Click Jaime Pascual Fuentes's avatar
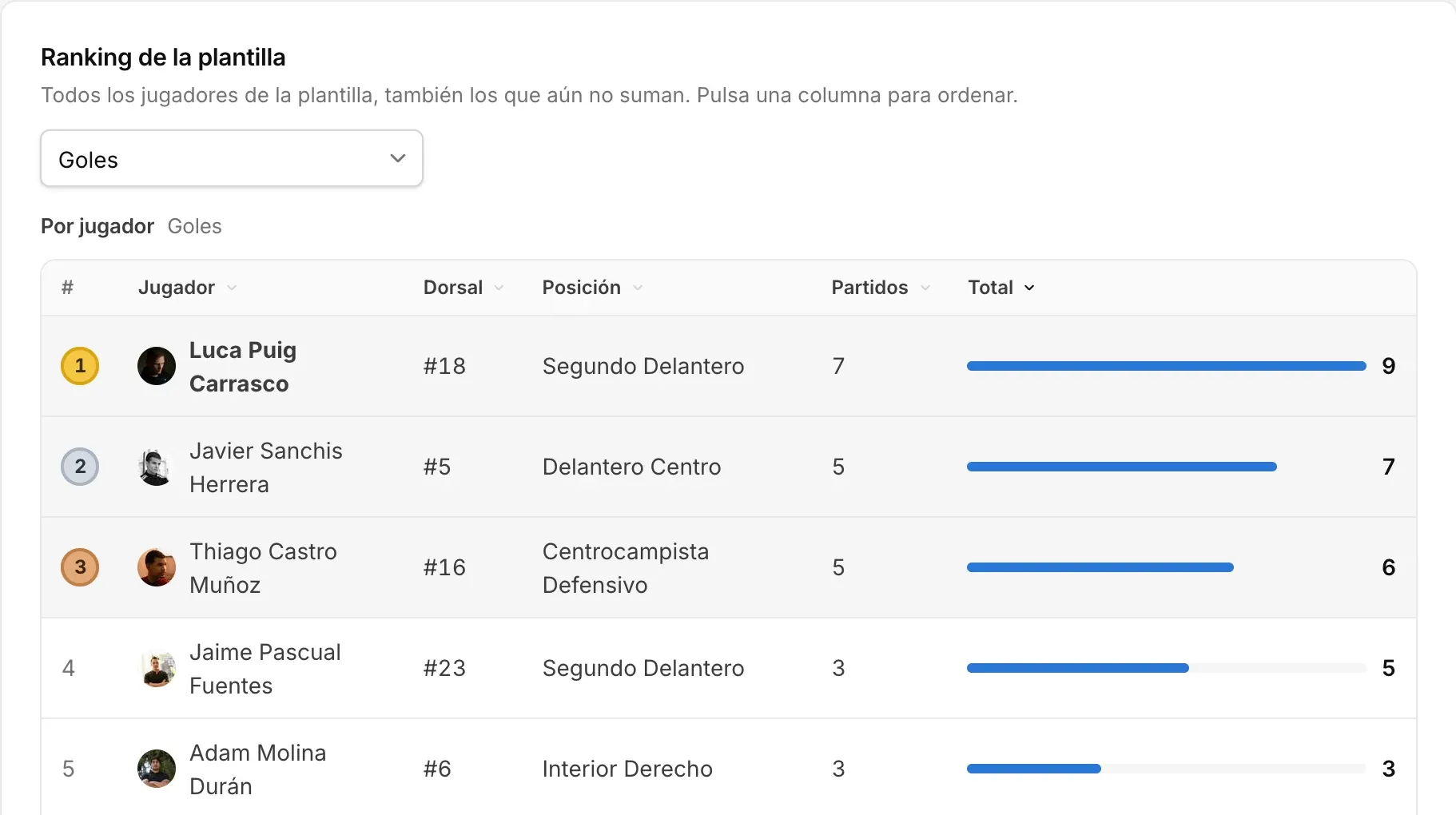 point(157,668)
